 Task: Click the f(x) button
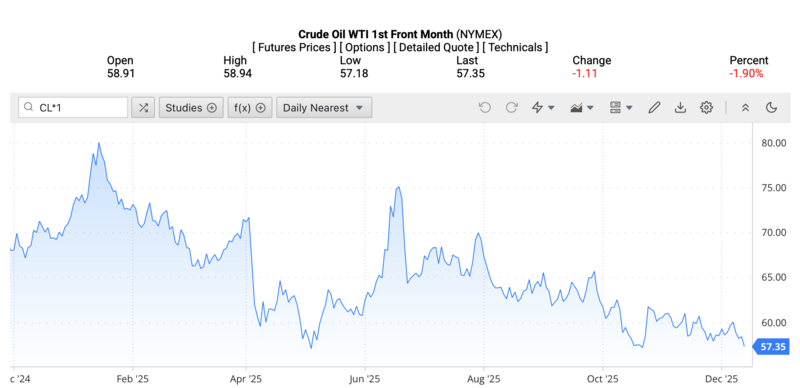pos(250,108)
